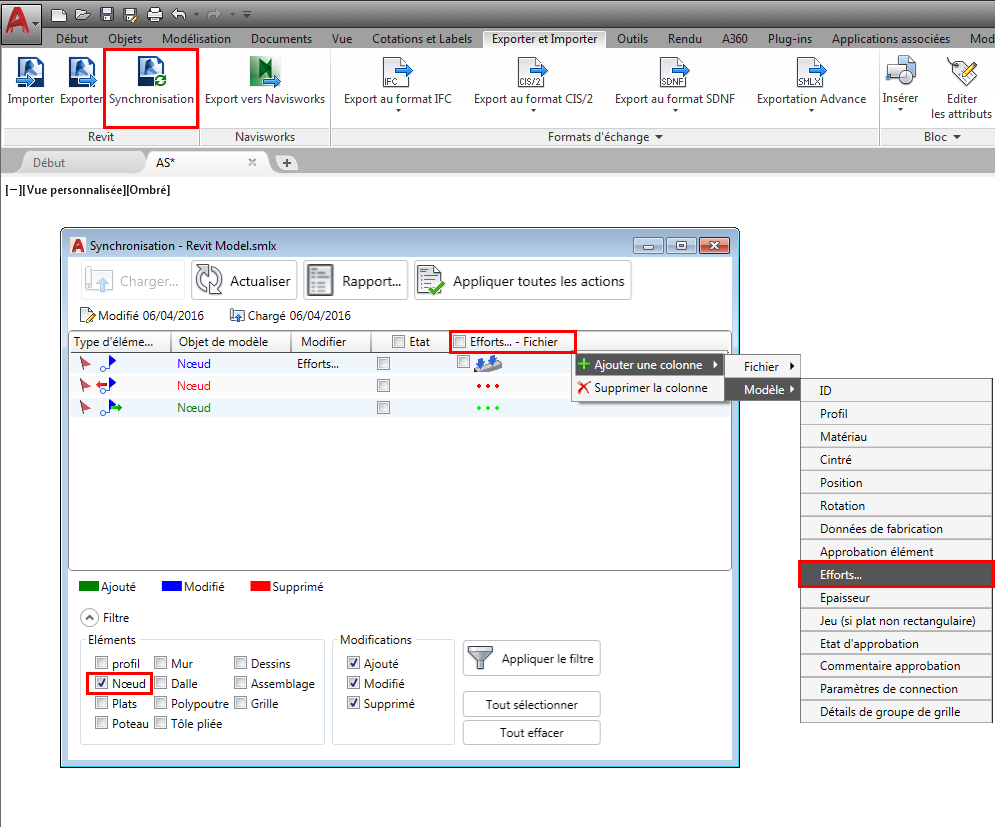This screenshot has height=827, width=995.
Task: Open Export au format CIS/2 dropdown arrow
Action: click(x=533, y=111)
